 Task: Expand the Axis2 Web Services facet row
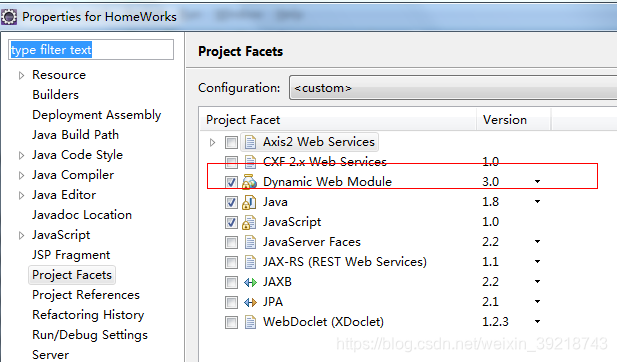coord(212,142)
